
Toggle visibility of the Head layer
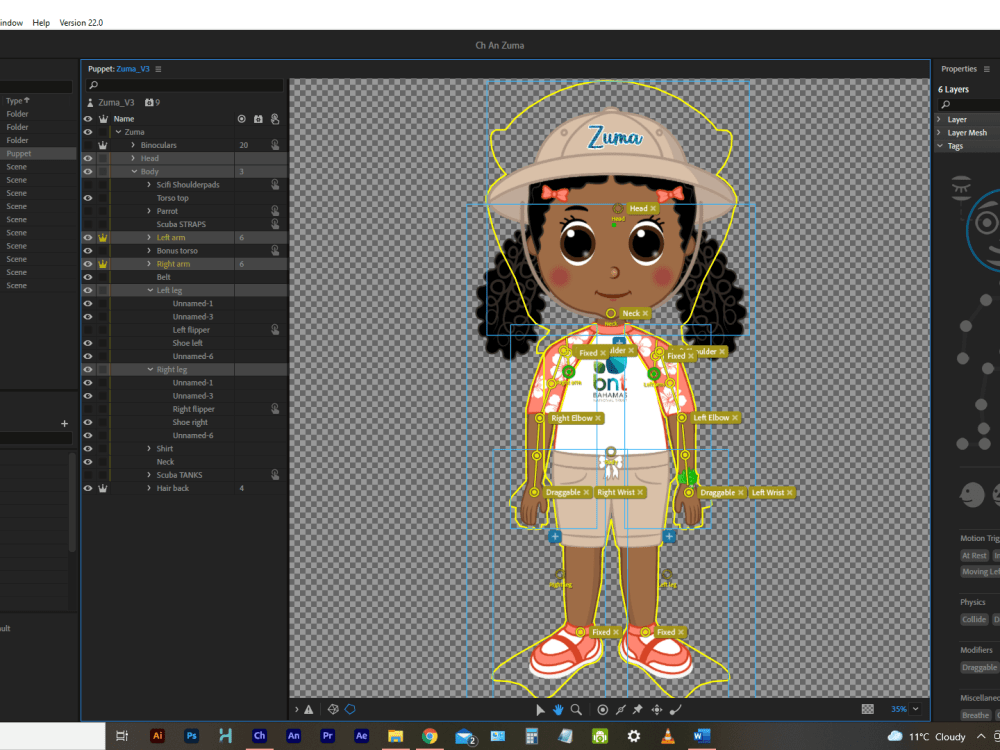click(x=88, y=158)
